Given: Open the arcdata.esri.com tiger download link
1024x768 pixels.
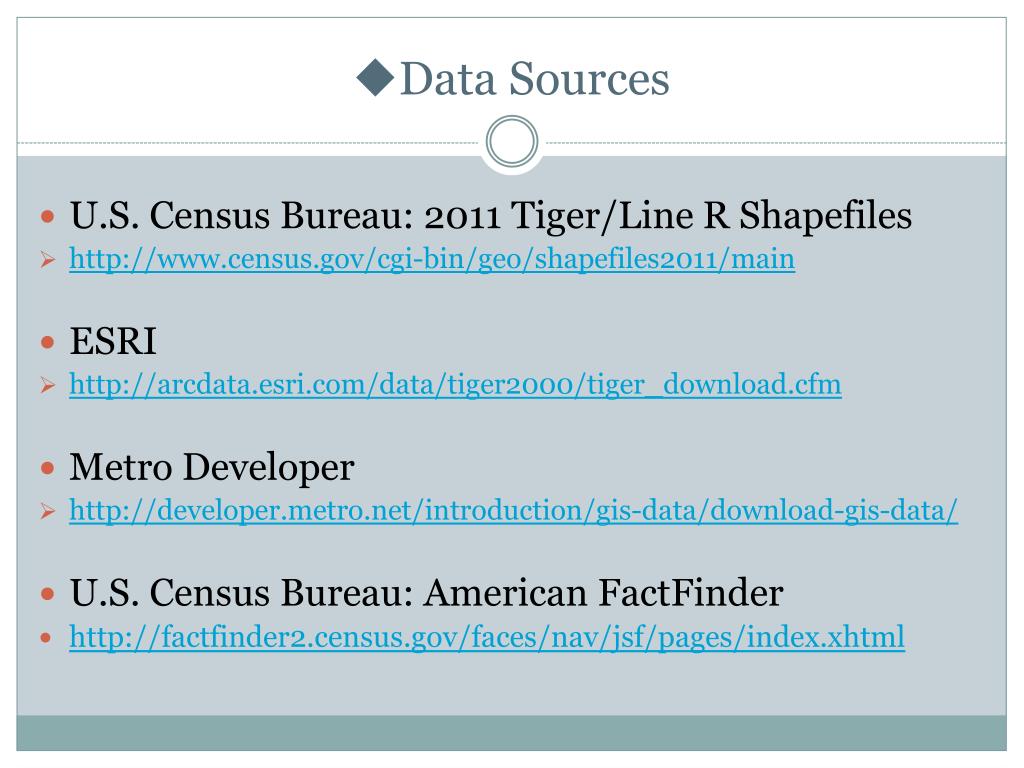Looking at the screenshot, I should 455,385.
